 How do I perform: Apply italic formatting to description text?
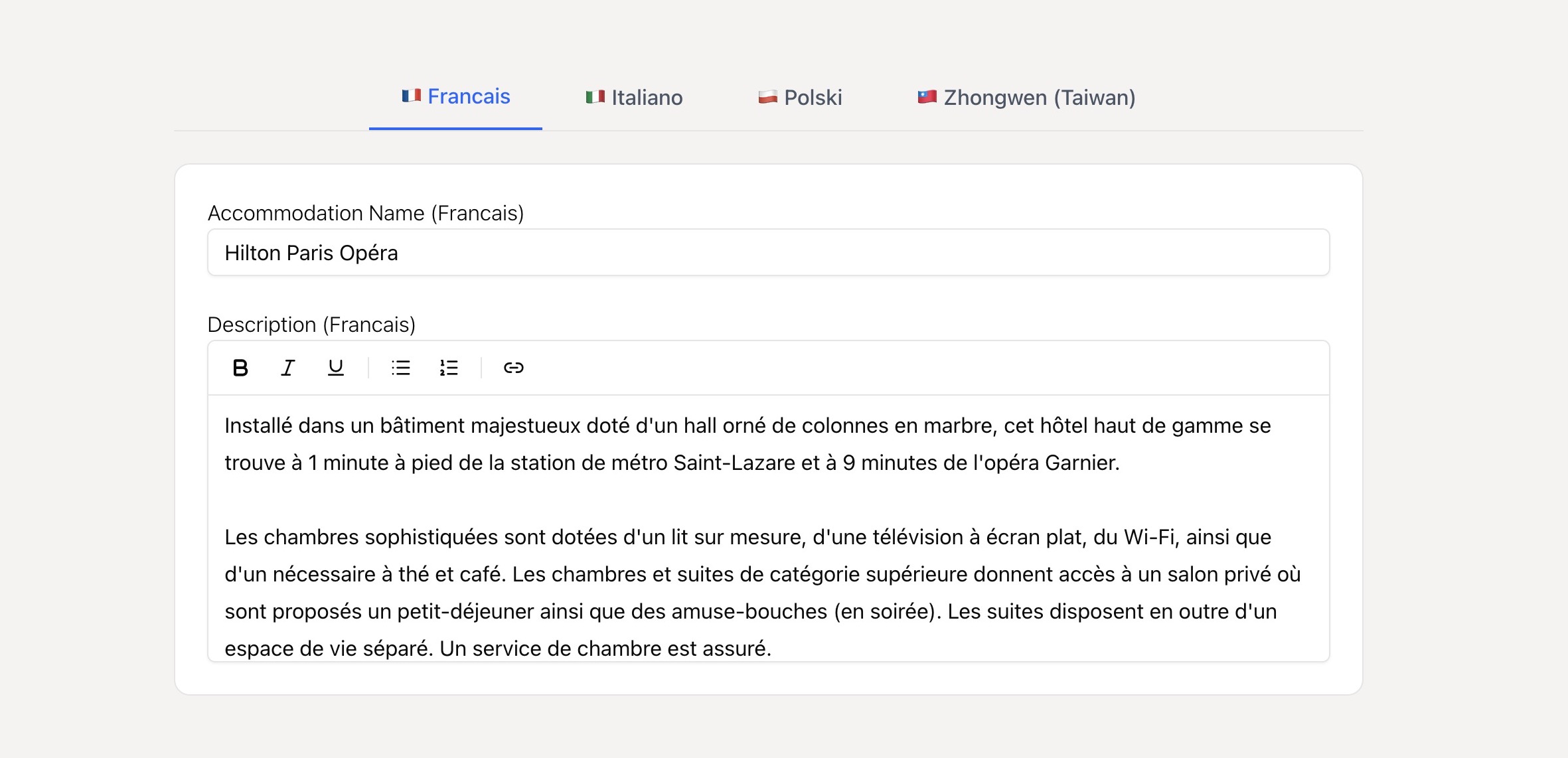pos(287,368)
